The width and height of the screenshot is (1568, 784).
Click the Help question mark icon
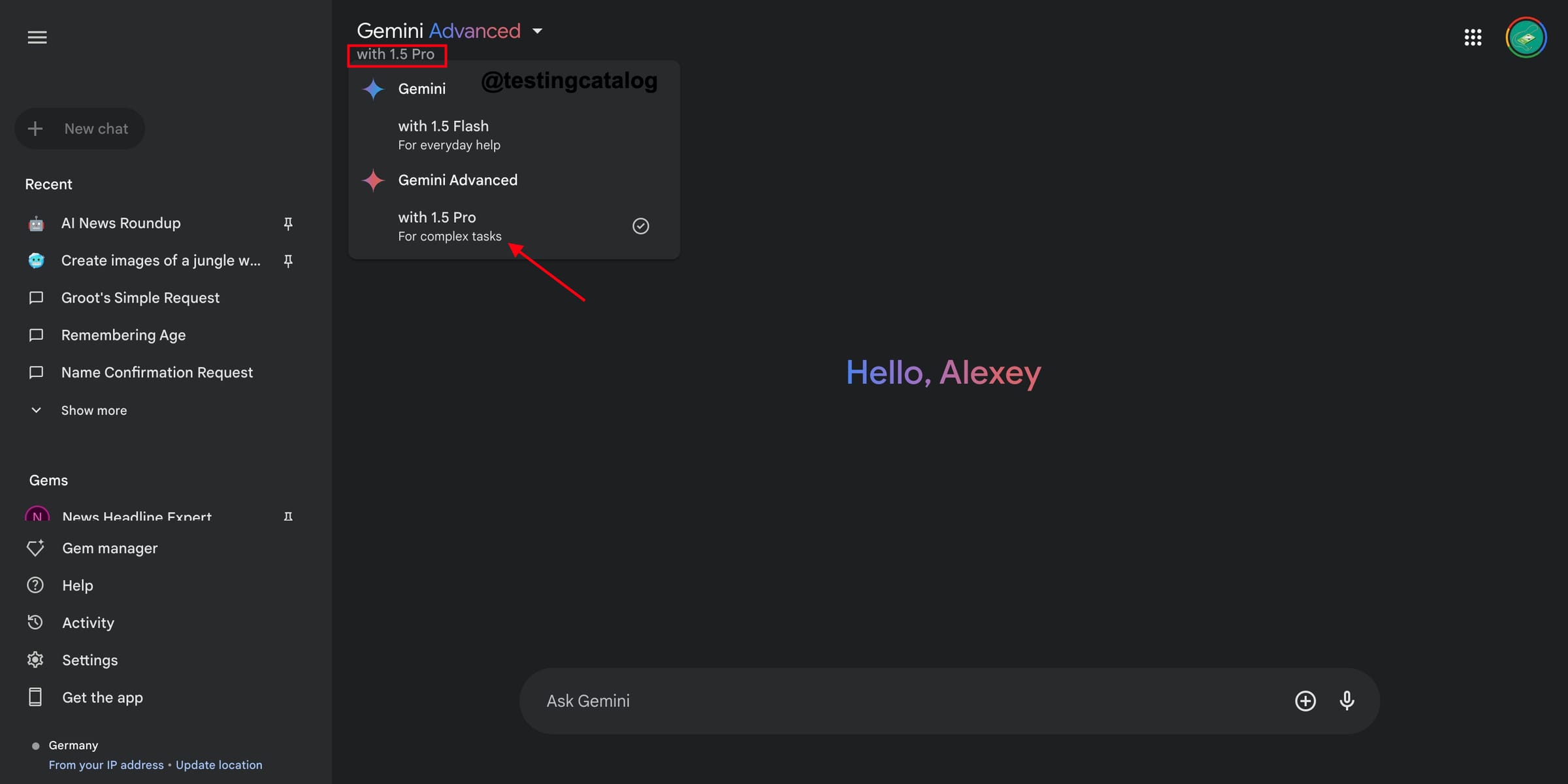click(x=36, y=585)
